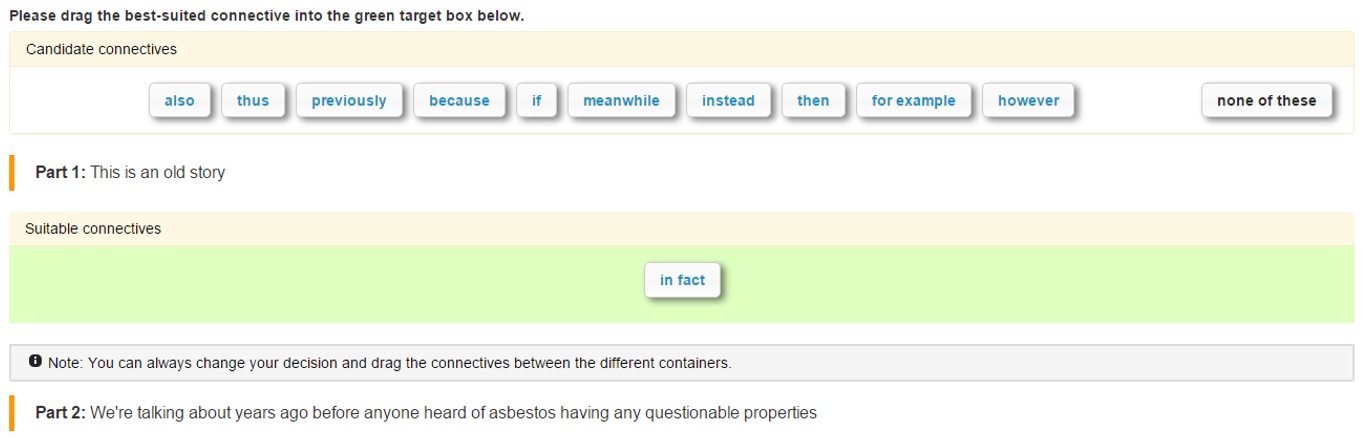Click the 'also' connective chip
The image size is (1370, 443).
point(179,101)
